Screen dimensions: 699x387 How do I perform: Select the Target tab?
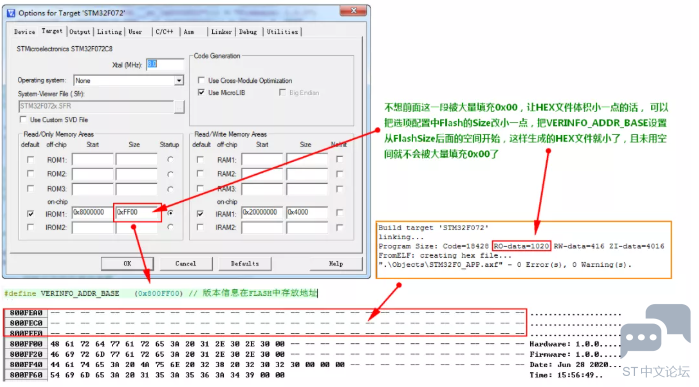(x=52, y=31)
